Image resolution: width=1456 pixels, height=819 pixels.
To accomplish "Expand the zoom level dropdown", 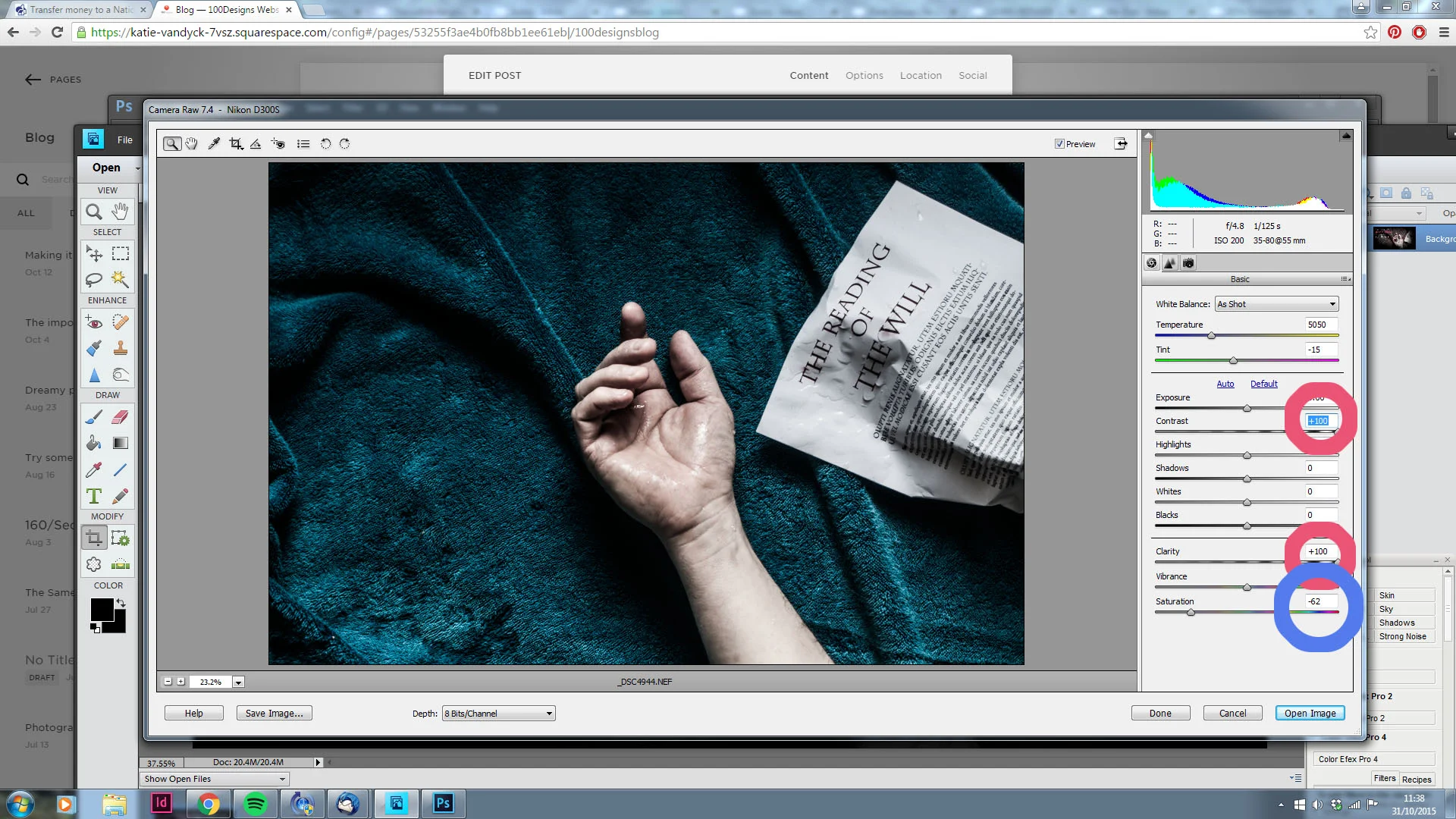I will [x=238, y=682].
